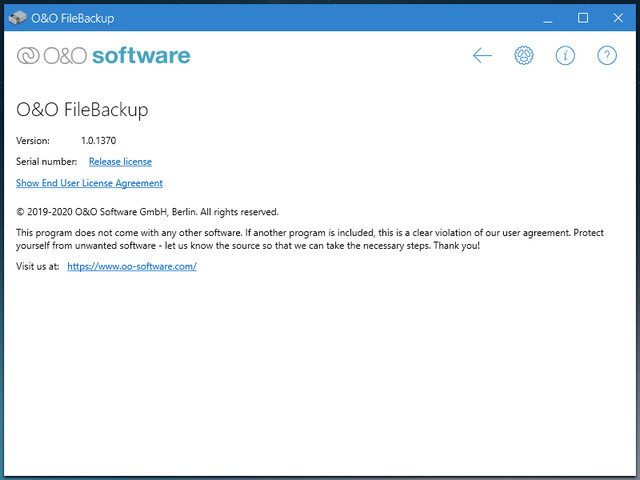Click the circled info icon
Screen dimensions: 640x480
[566, 56]
